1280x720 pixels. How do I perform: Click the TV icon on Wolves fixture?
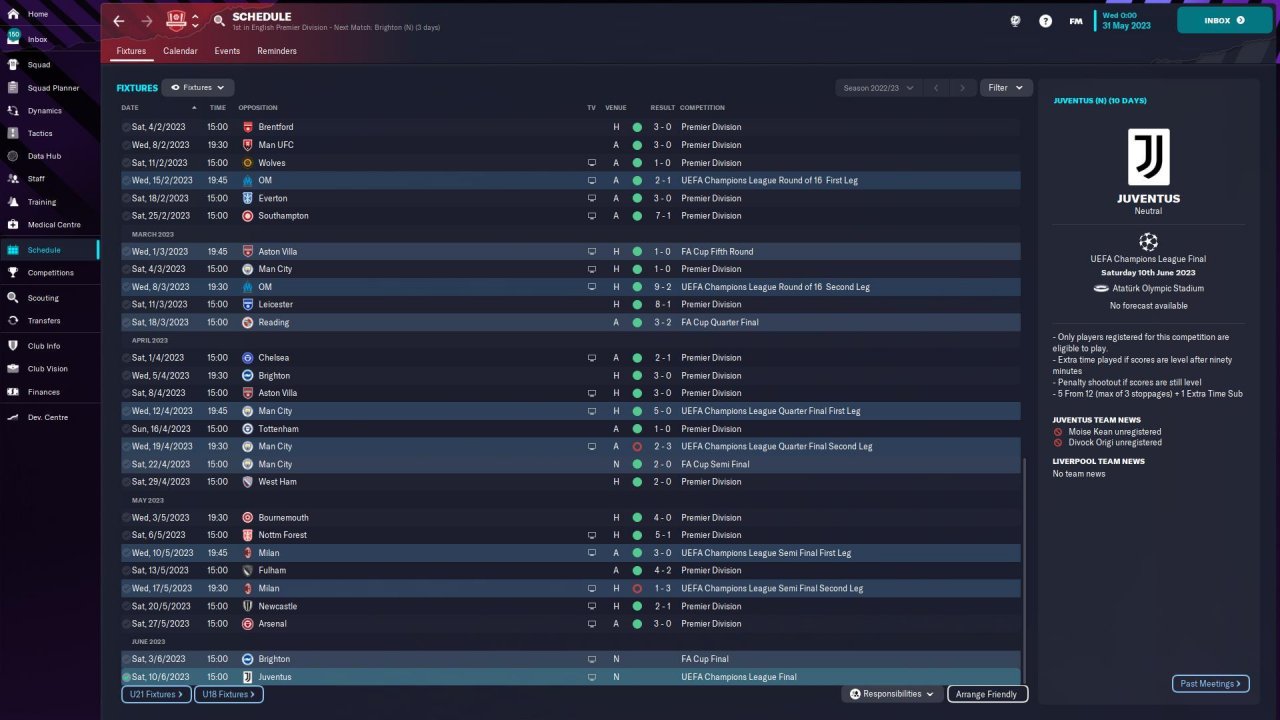click(591, 163)
